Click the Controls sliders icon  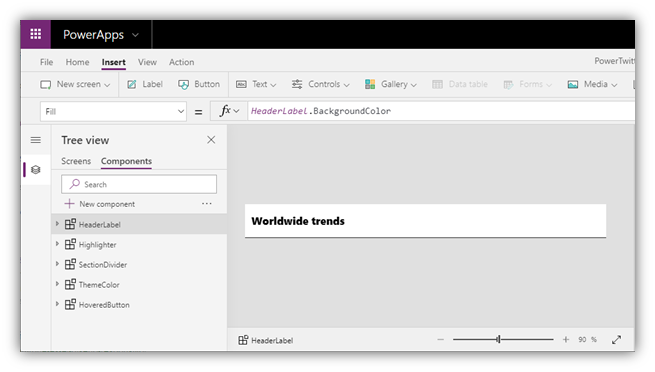297,84
